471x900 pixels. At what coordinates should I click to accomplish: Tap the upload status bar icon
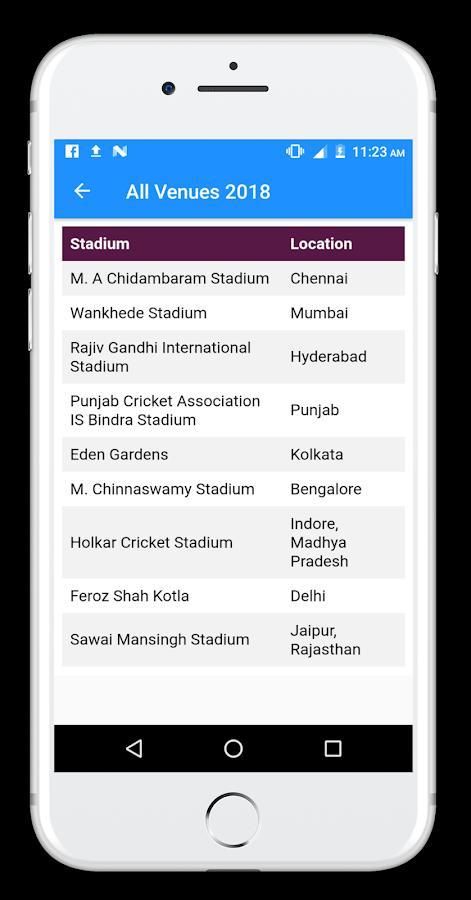pyautogui.click(x=96, y=152)
